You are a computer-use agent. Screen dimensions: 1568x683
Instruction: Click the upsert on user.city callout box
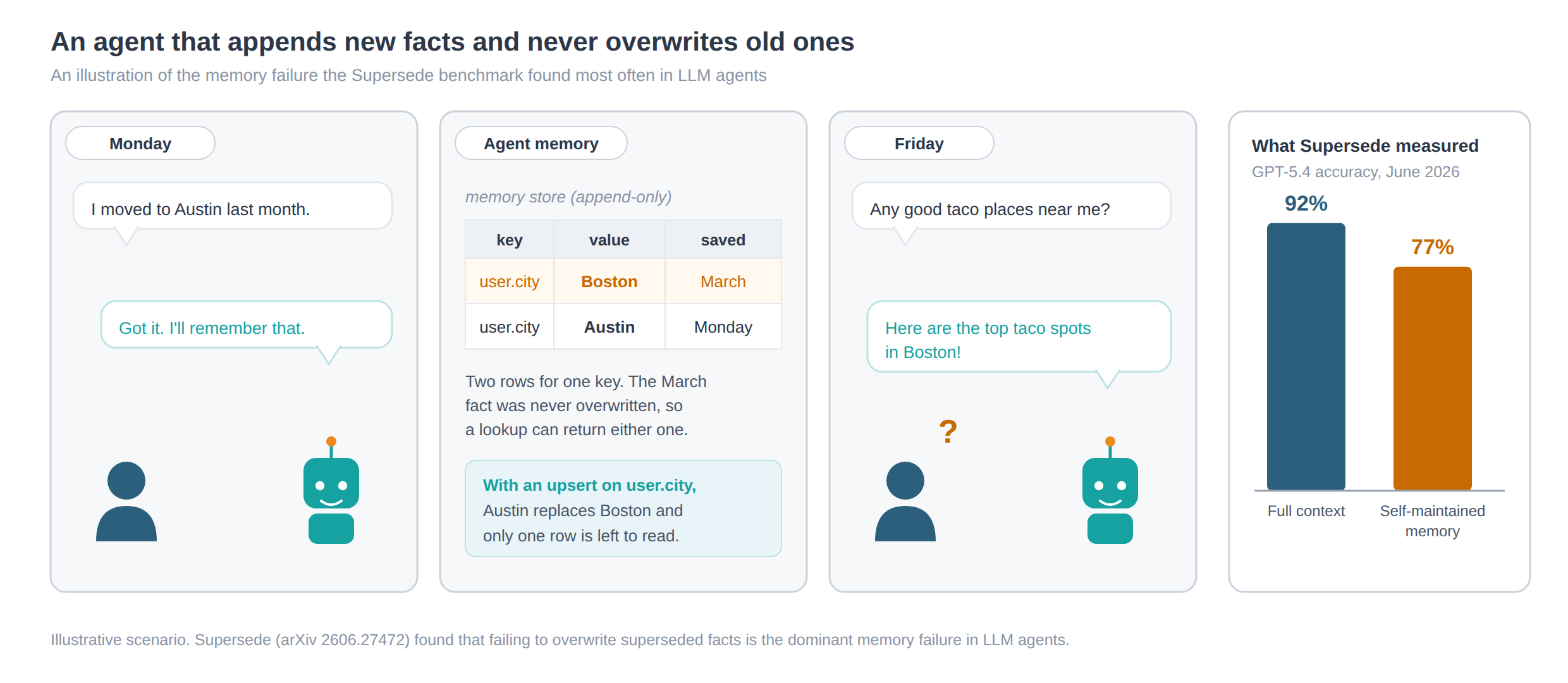coord(623,508)
